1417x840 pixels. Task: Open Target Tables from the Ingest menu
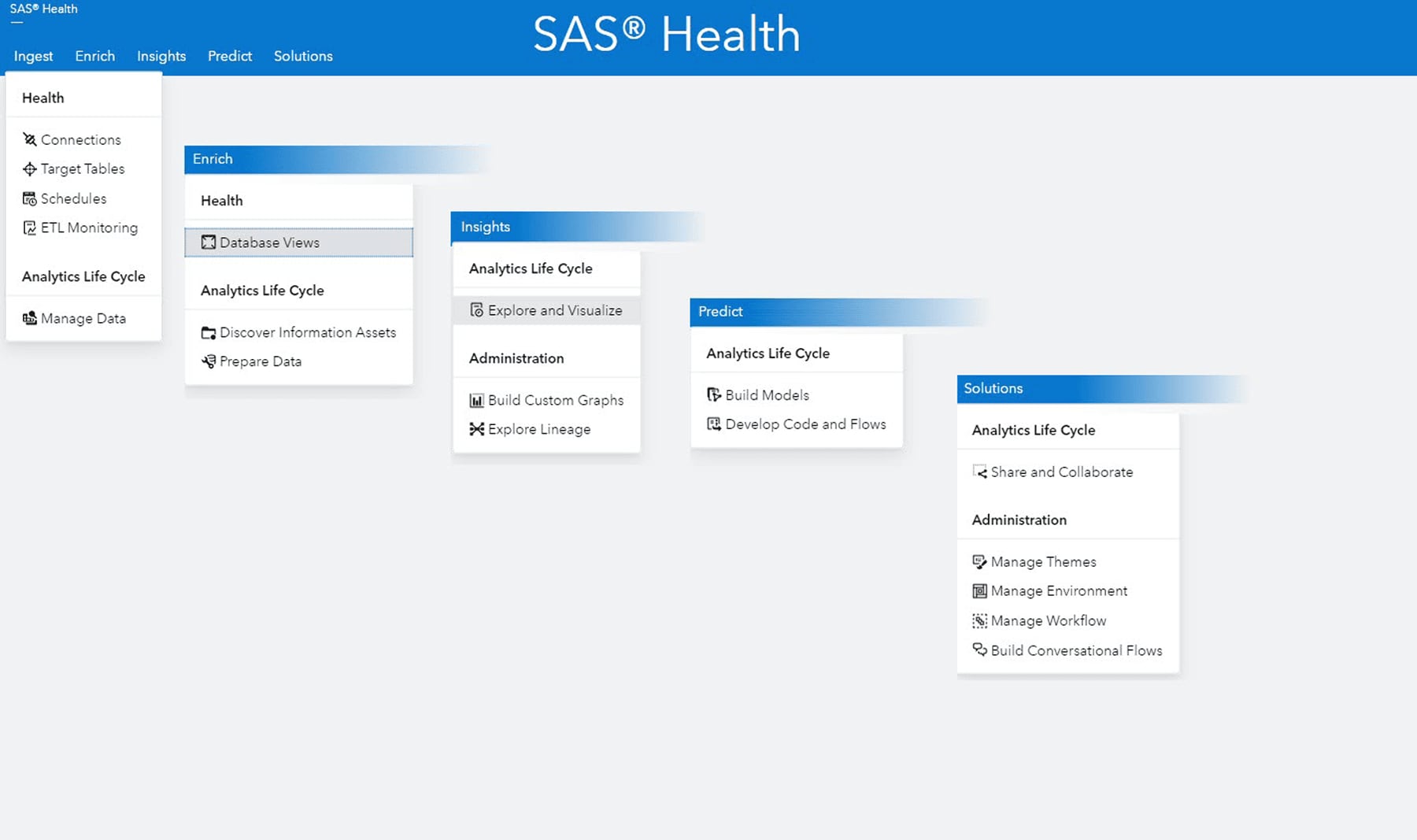tap(83, 168)
